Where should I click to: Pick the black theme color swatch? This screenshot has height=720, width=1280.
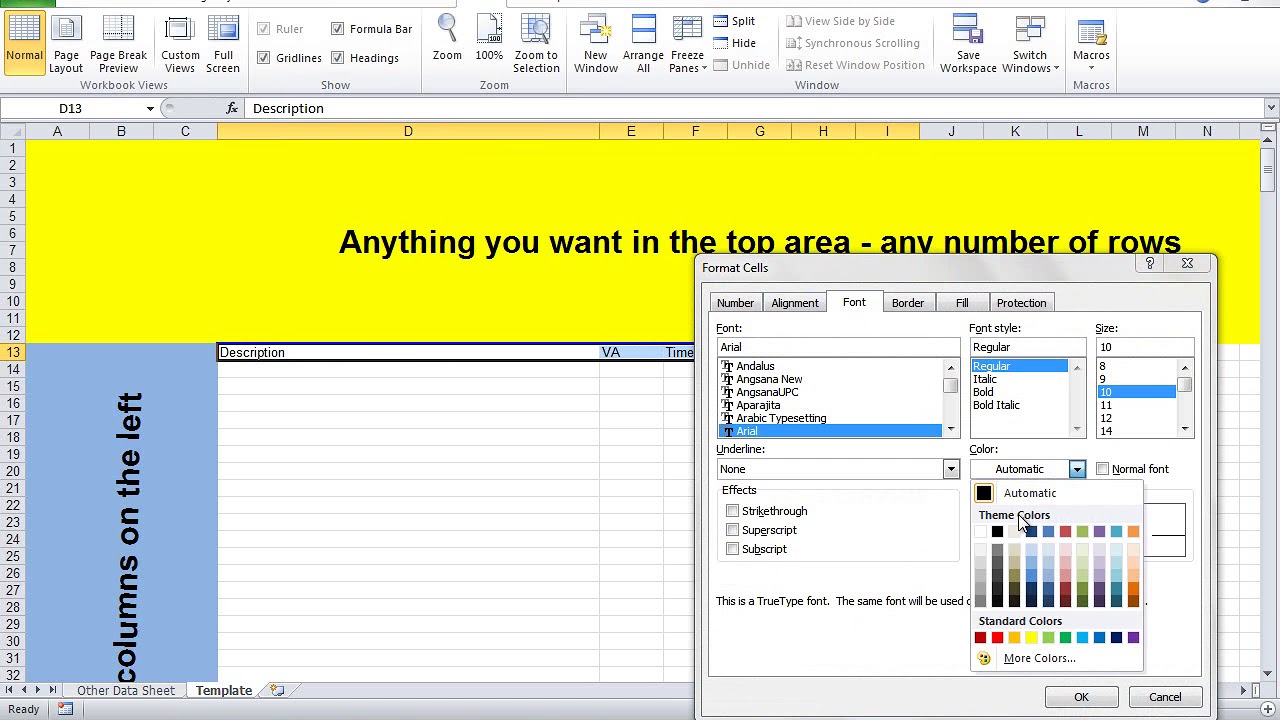(x=997, y=531)
